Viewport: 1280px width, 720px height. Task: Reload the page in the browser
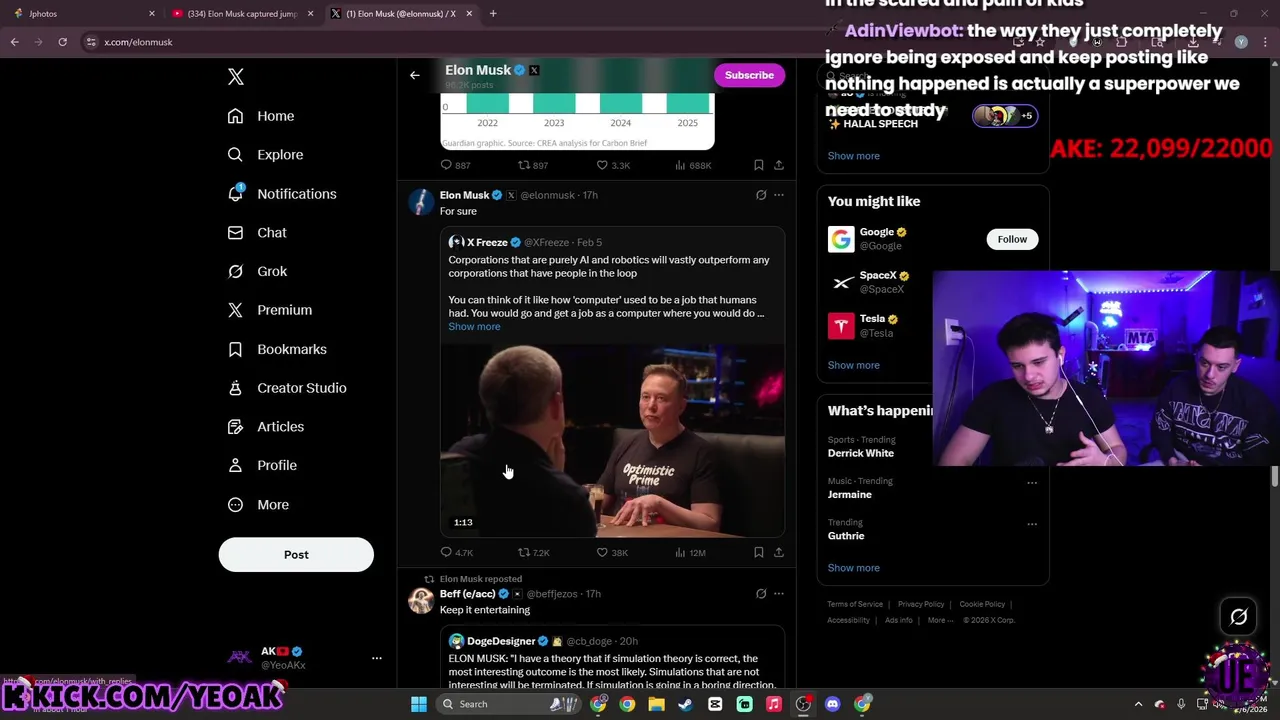click(x=62, y=42)
